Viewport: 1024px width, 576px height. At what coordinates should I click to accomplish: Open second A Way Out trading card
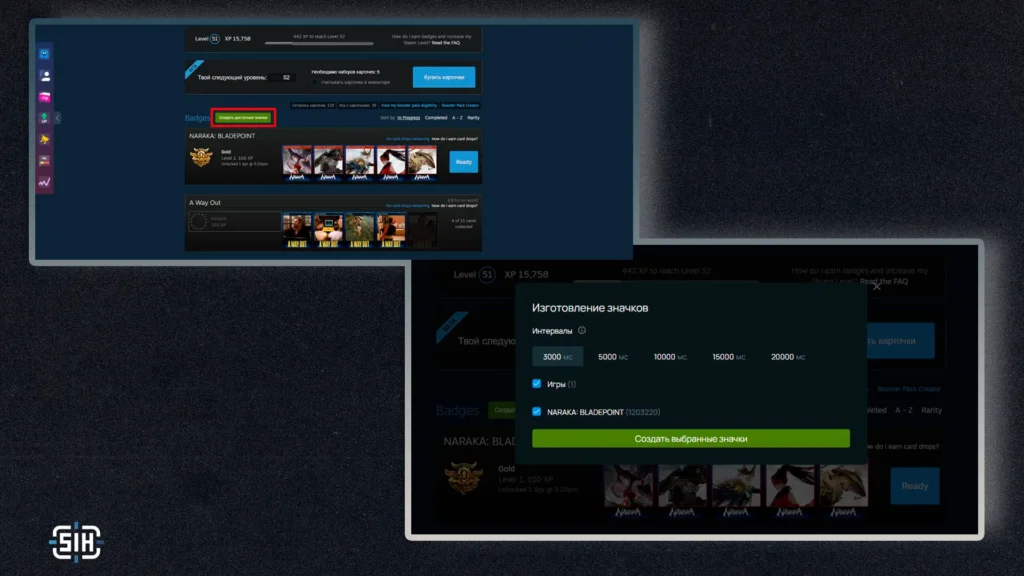click(x=328, y=231)
